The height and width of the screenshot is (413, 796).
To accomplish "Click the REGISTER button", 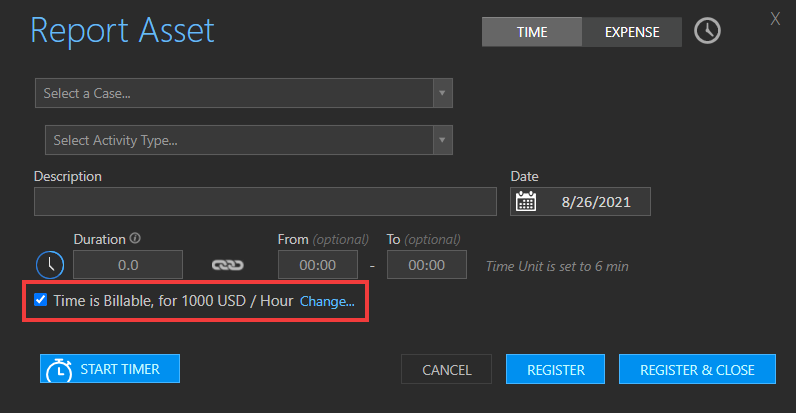I will click(555, 369).
